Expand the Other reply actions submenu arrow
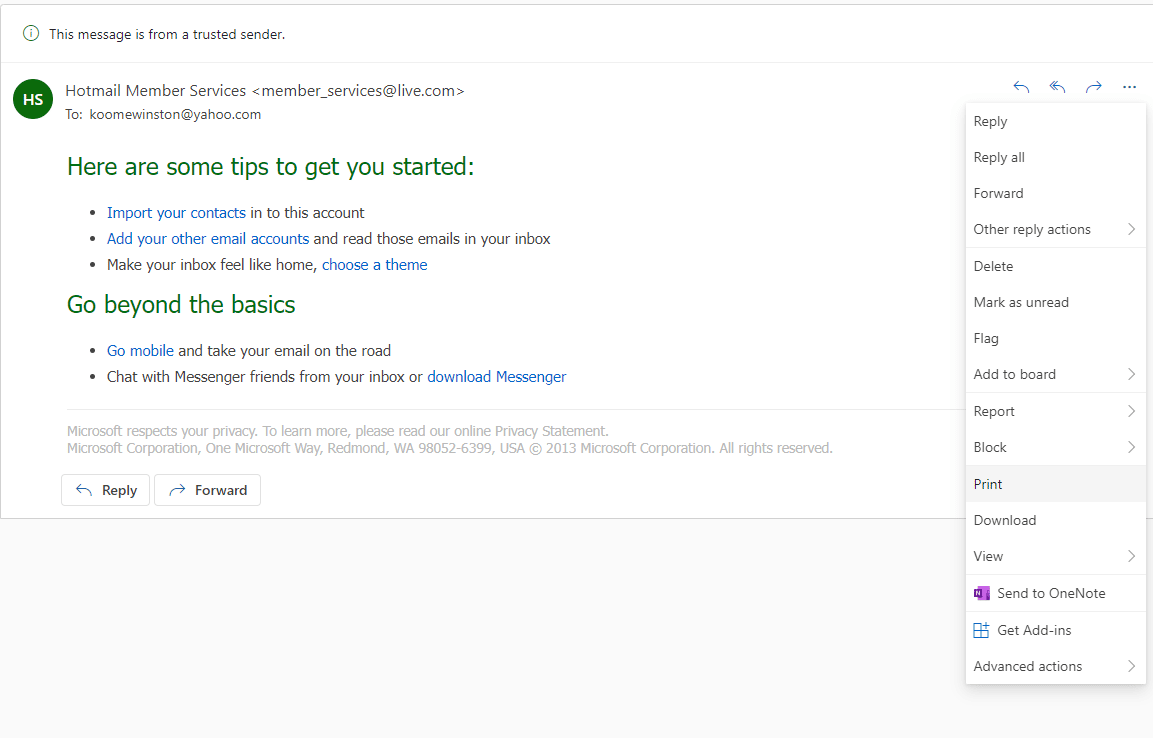 (x=1132, y=229)
